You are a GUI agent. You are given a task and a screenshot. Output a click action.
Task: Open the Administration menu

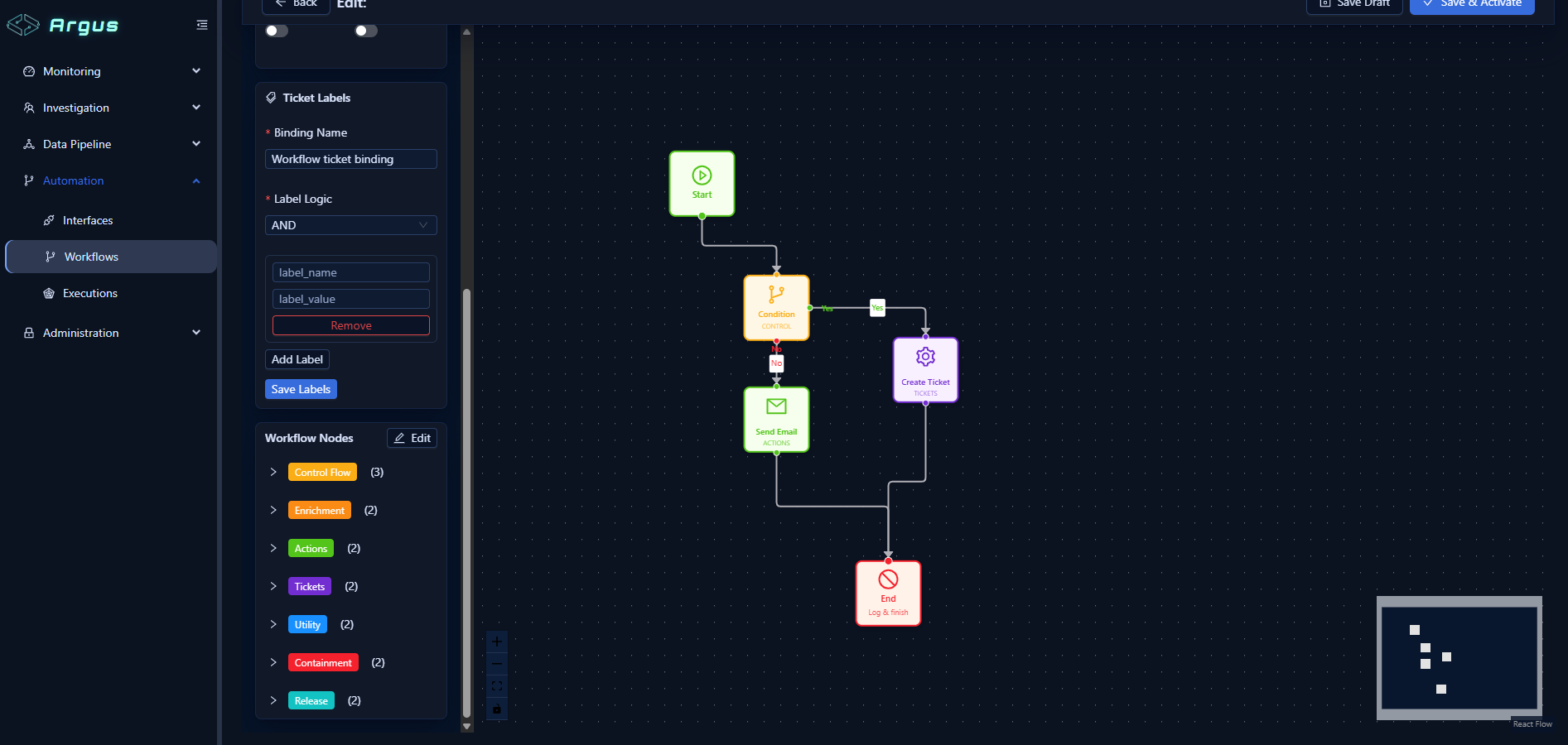point(111,333)
